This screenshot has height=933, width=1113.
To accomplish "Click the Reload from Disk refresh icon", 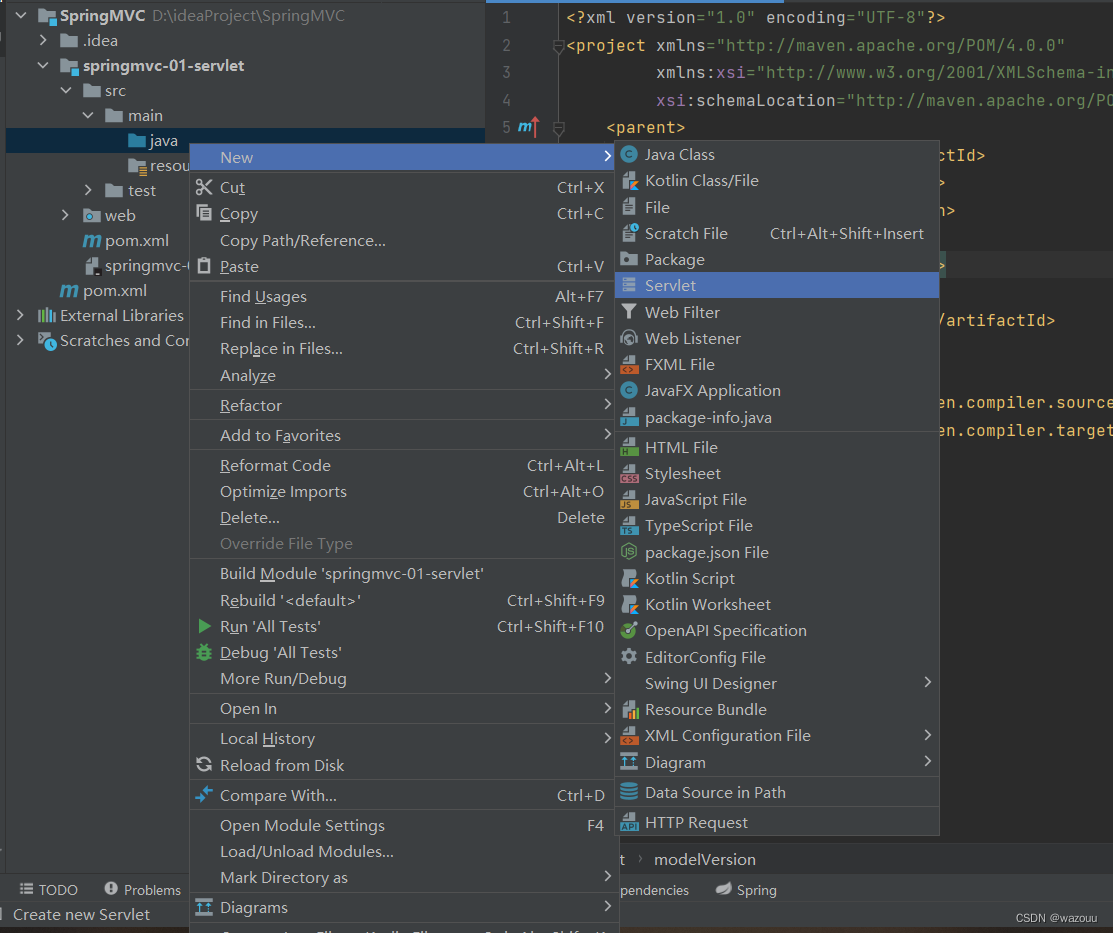I will (204, 765).
